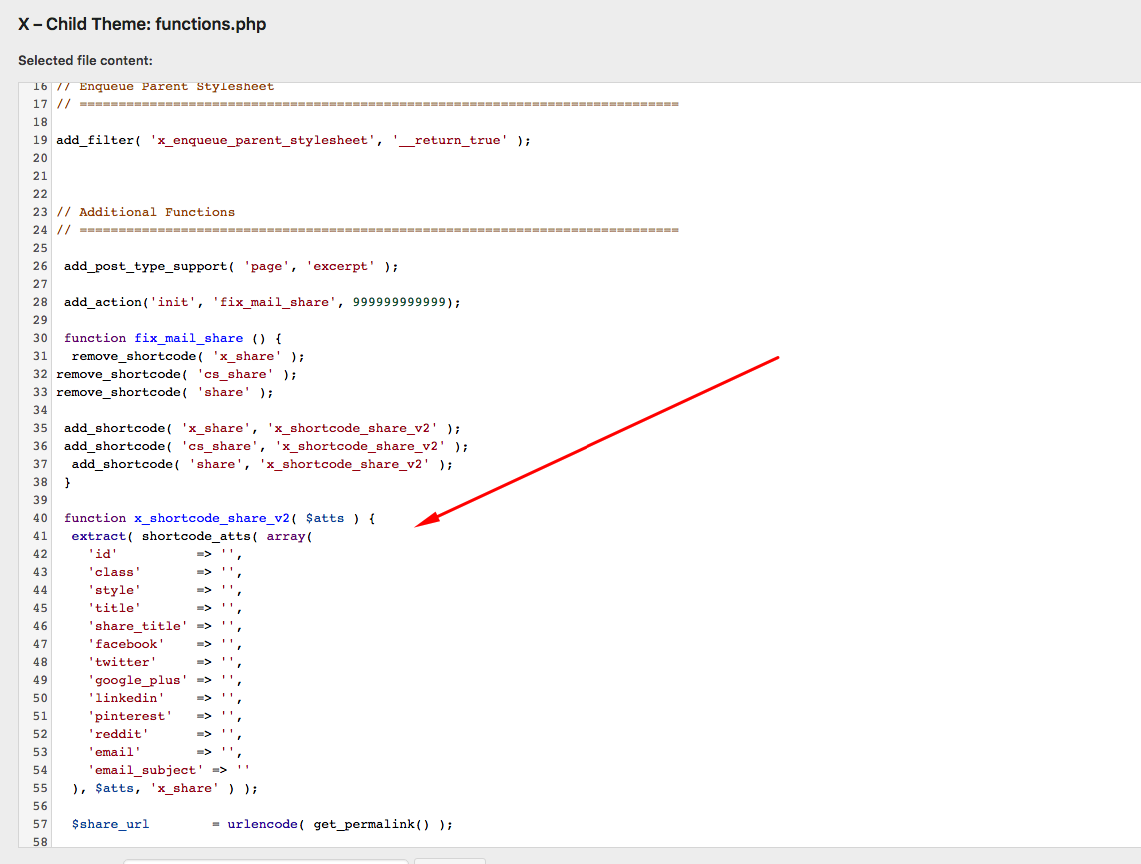Click the 'pinterest' array key

(x=130, y=716)
